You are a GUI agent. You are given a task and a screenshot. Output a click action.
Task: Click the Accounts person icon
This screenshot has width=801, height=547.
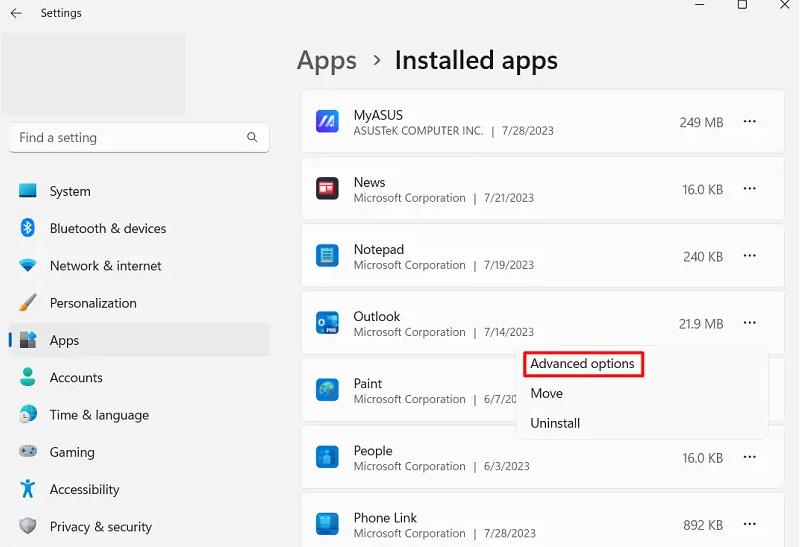click(x=28, y=377)
